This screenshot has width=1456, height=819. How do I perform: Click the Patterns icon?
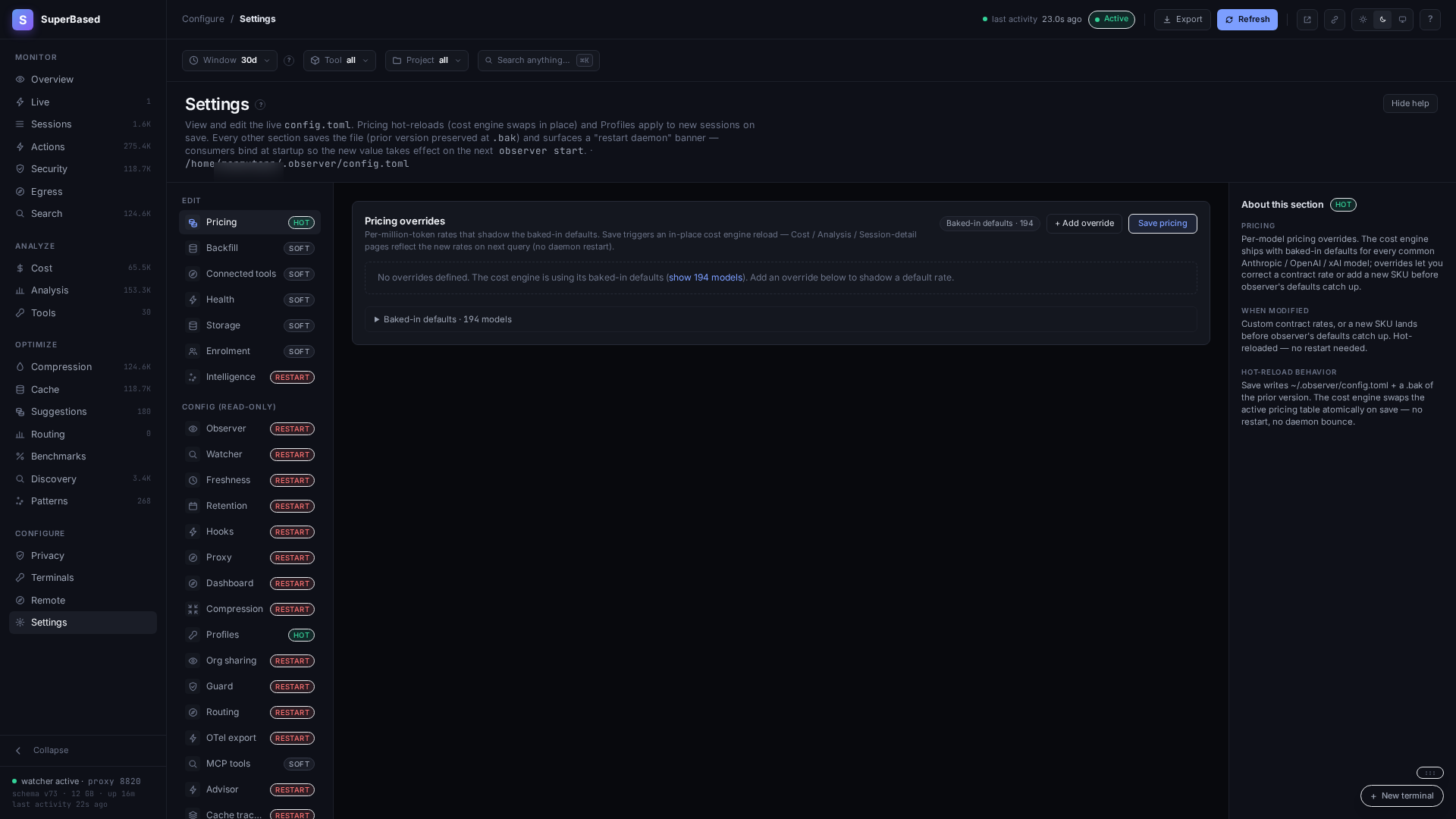(x=20, y=501)
